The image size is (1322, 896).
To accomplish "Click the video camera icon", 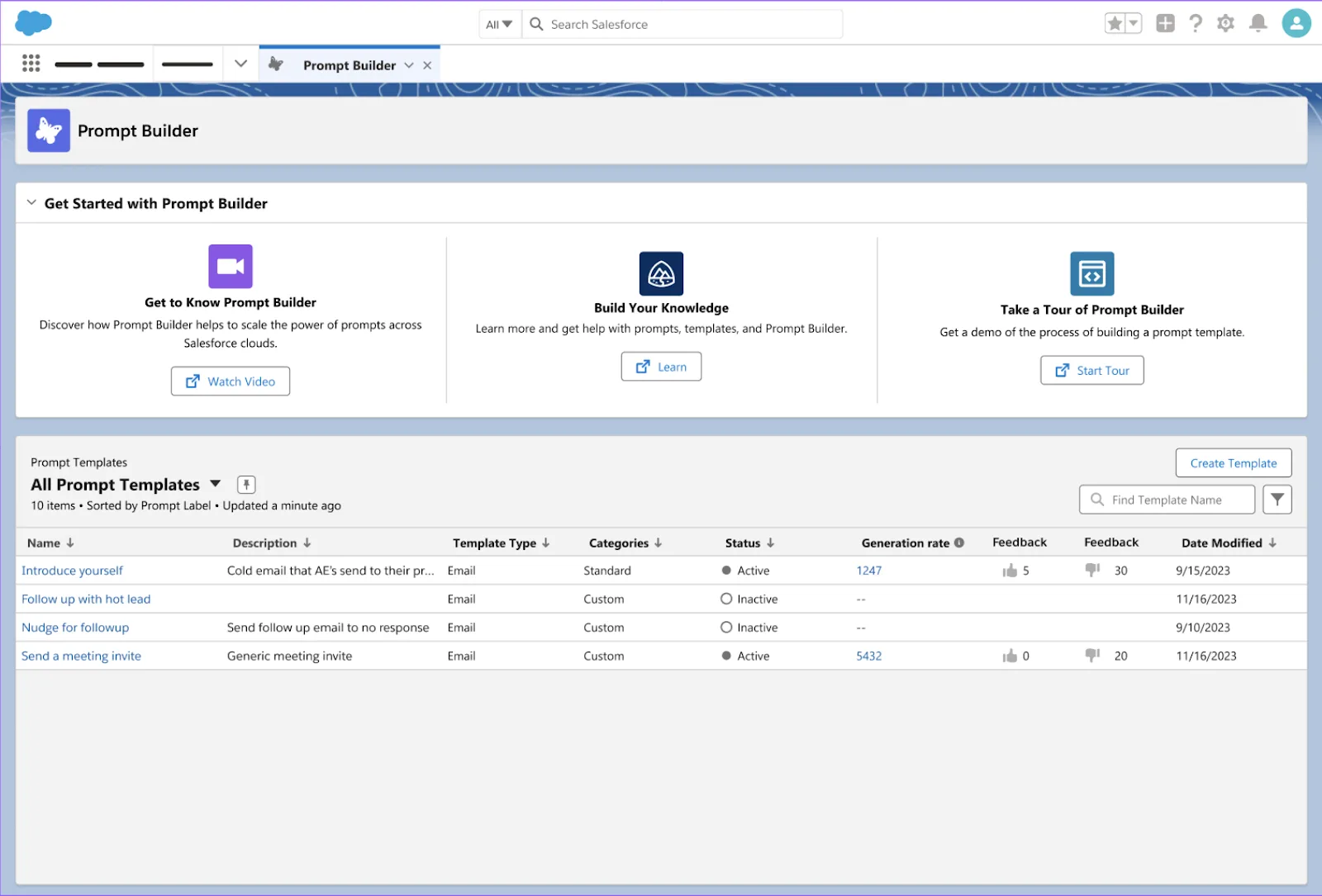I will 231,266.
